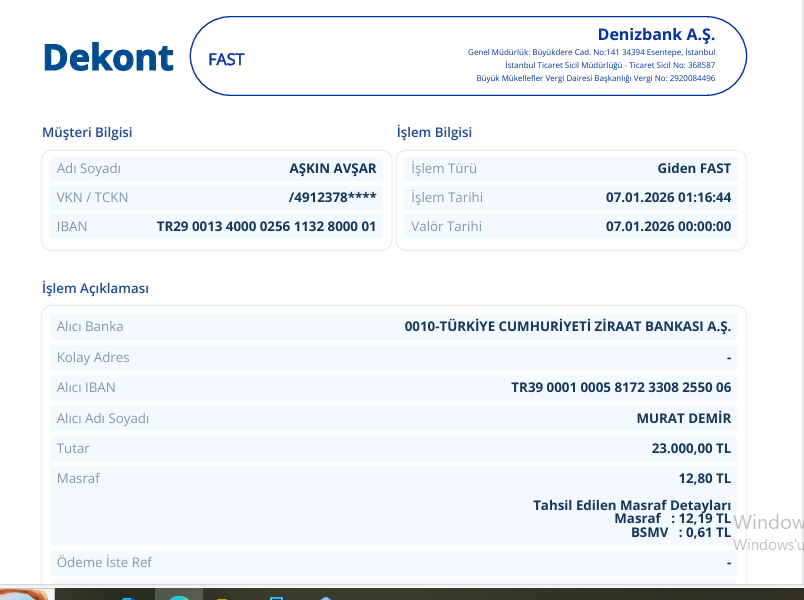804x600 pixels.
Task: Click the Genel Müdürlük address line
Action: (591, 52)
